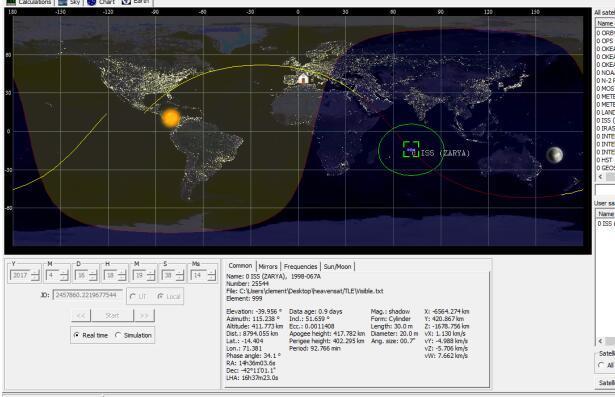Viewport: 615px width, 397px height.
Task: Click the Hour (H) value field
Action: (x=111, y=275)
